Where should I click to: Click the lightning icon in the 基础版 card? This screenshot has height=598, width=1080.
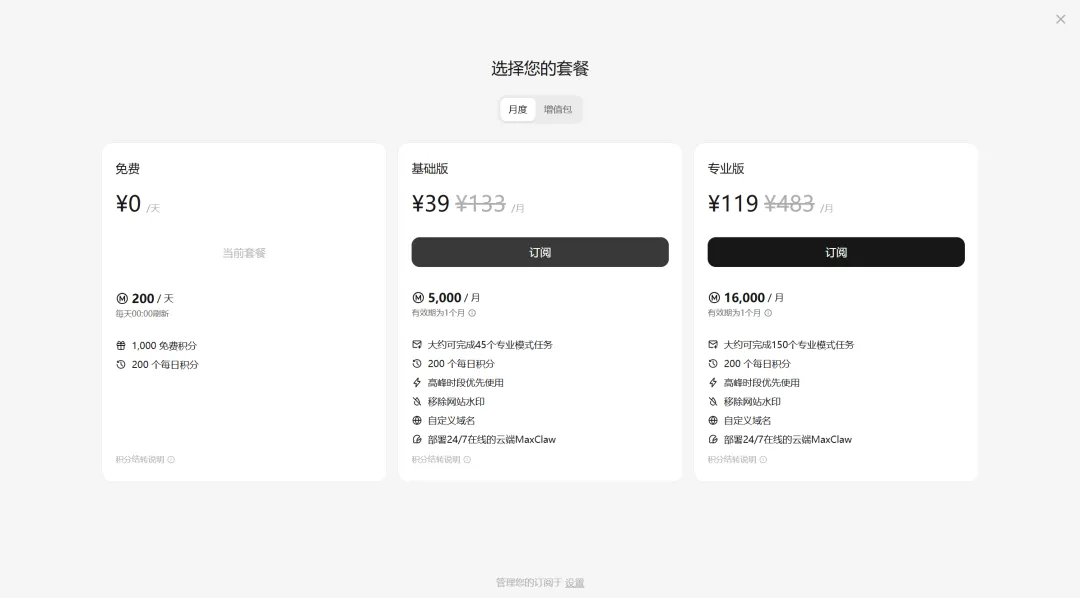tap(417, 382)
